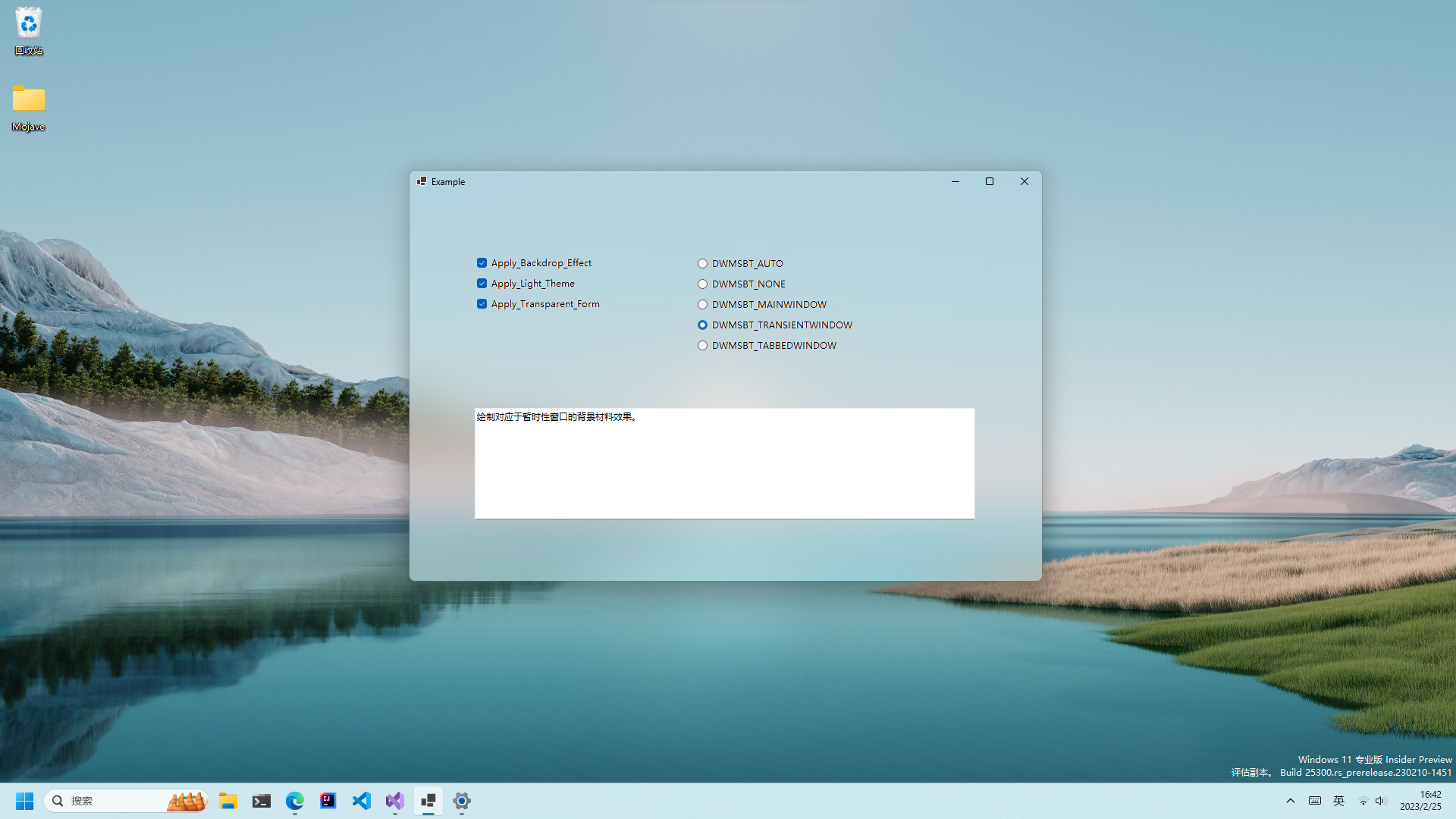This screenshot has width=1456, height=819.
Task: Select DWMSBT_TABBEDWINDOW radio option
Action: [x=702, y=346]
